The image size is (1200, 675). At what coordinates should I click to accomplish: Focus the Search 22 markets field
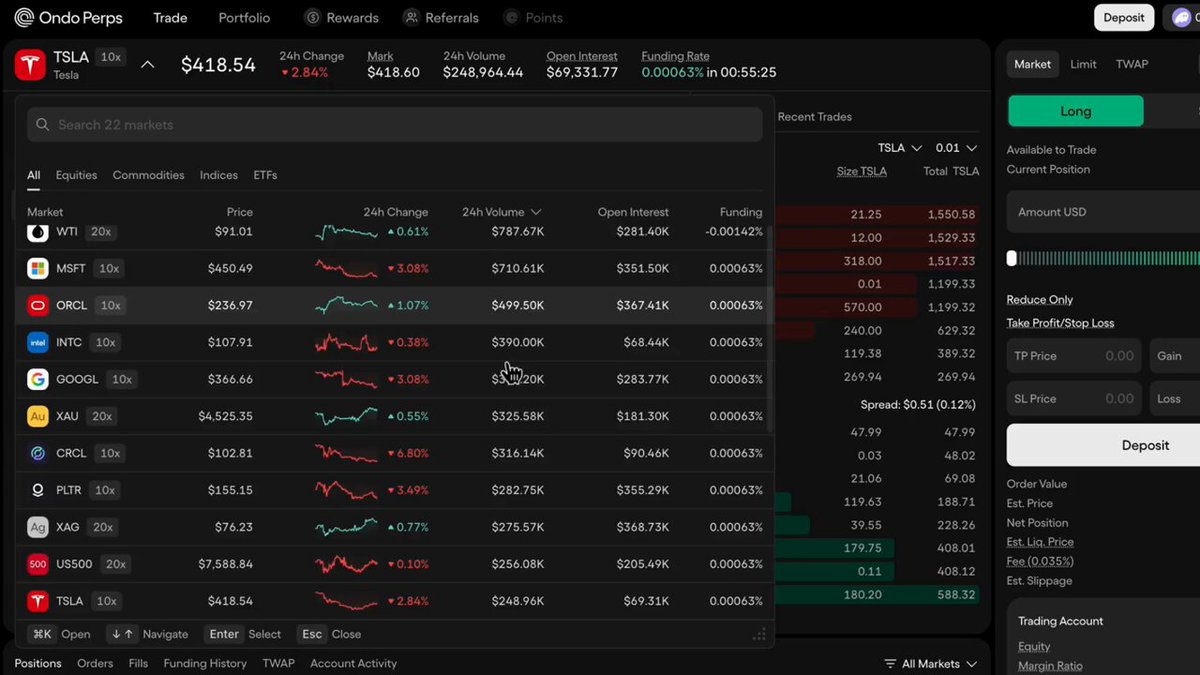click(x=395, y=125)
